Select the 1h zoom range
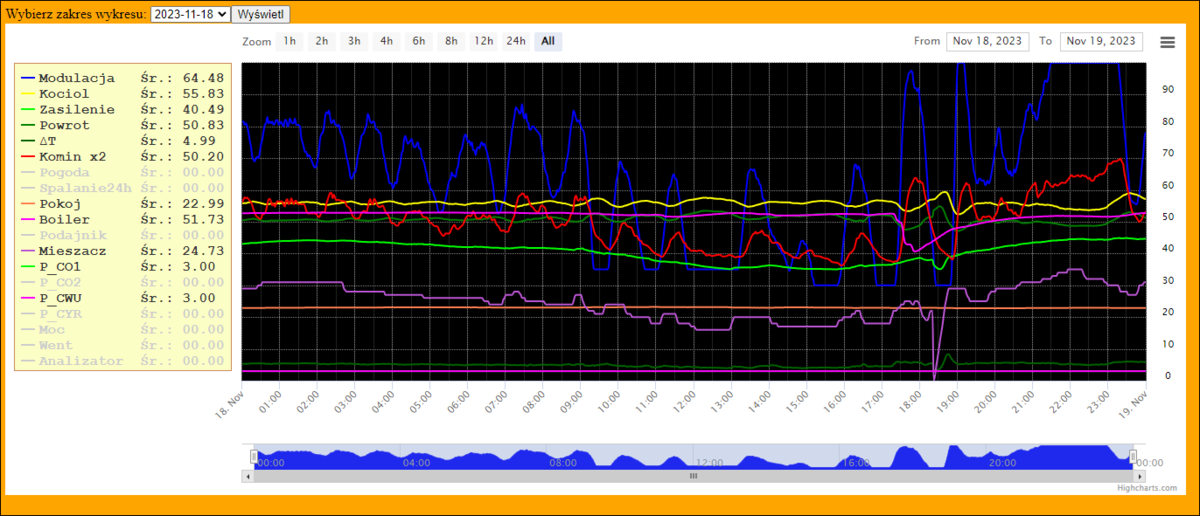Viewport: 1200px width, 516px height. click(289, 41)
